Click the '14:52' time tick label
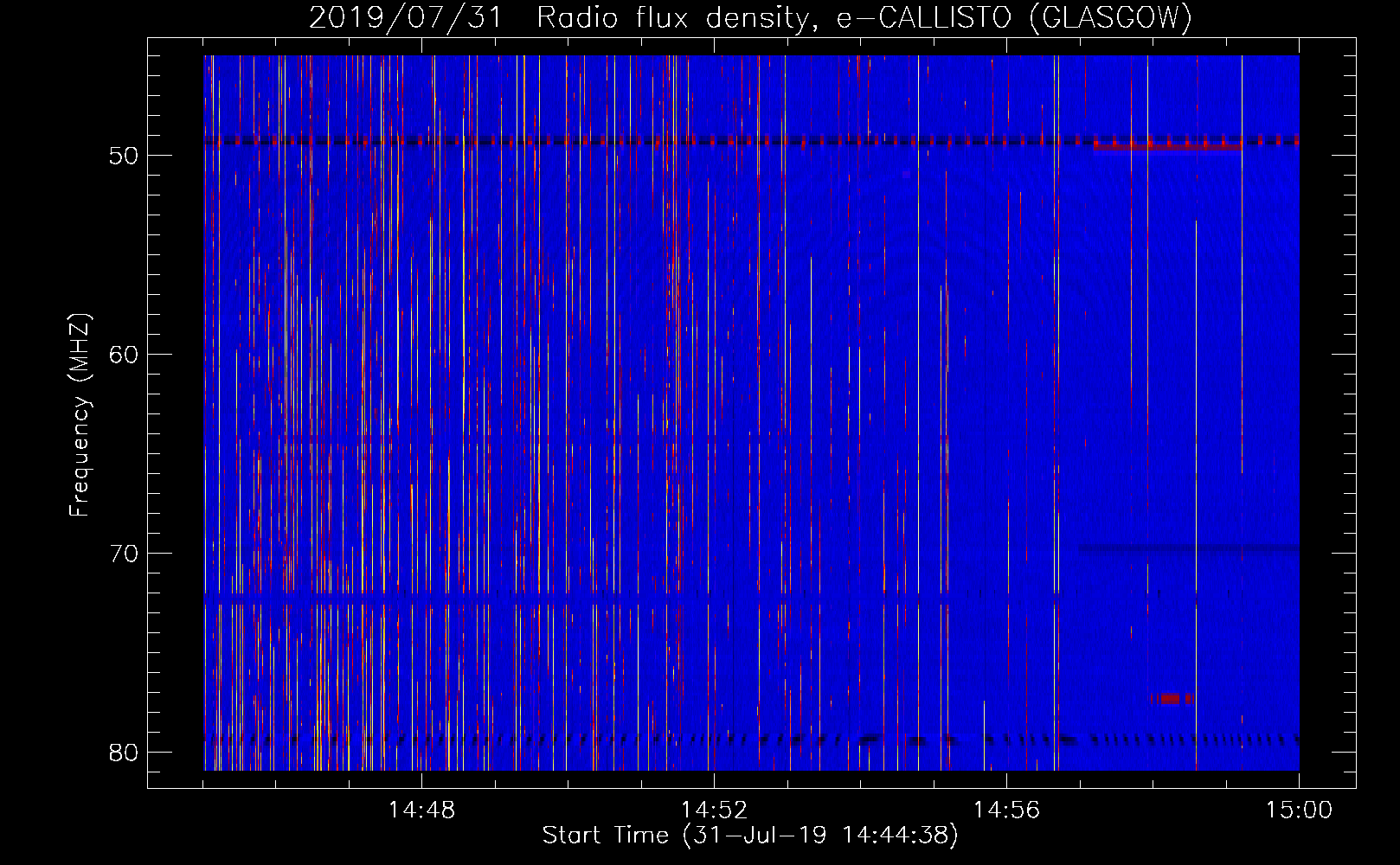 point(714,811)
